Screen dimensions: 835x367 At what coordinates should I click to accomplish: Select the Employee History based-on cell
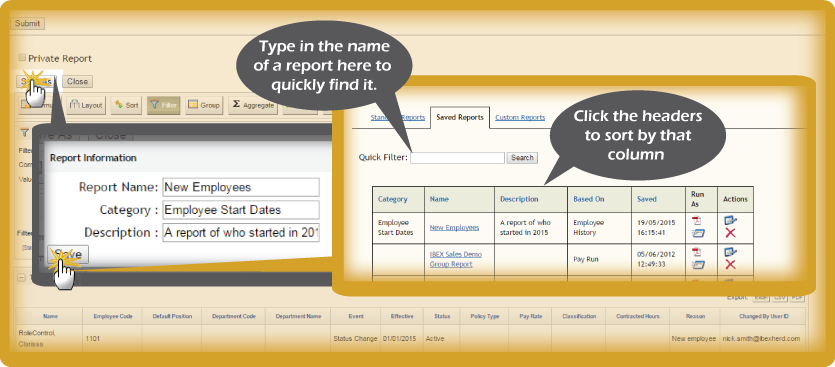click(599, 227)
